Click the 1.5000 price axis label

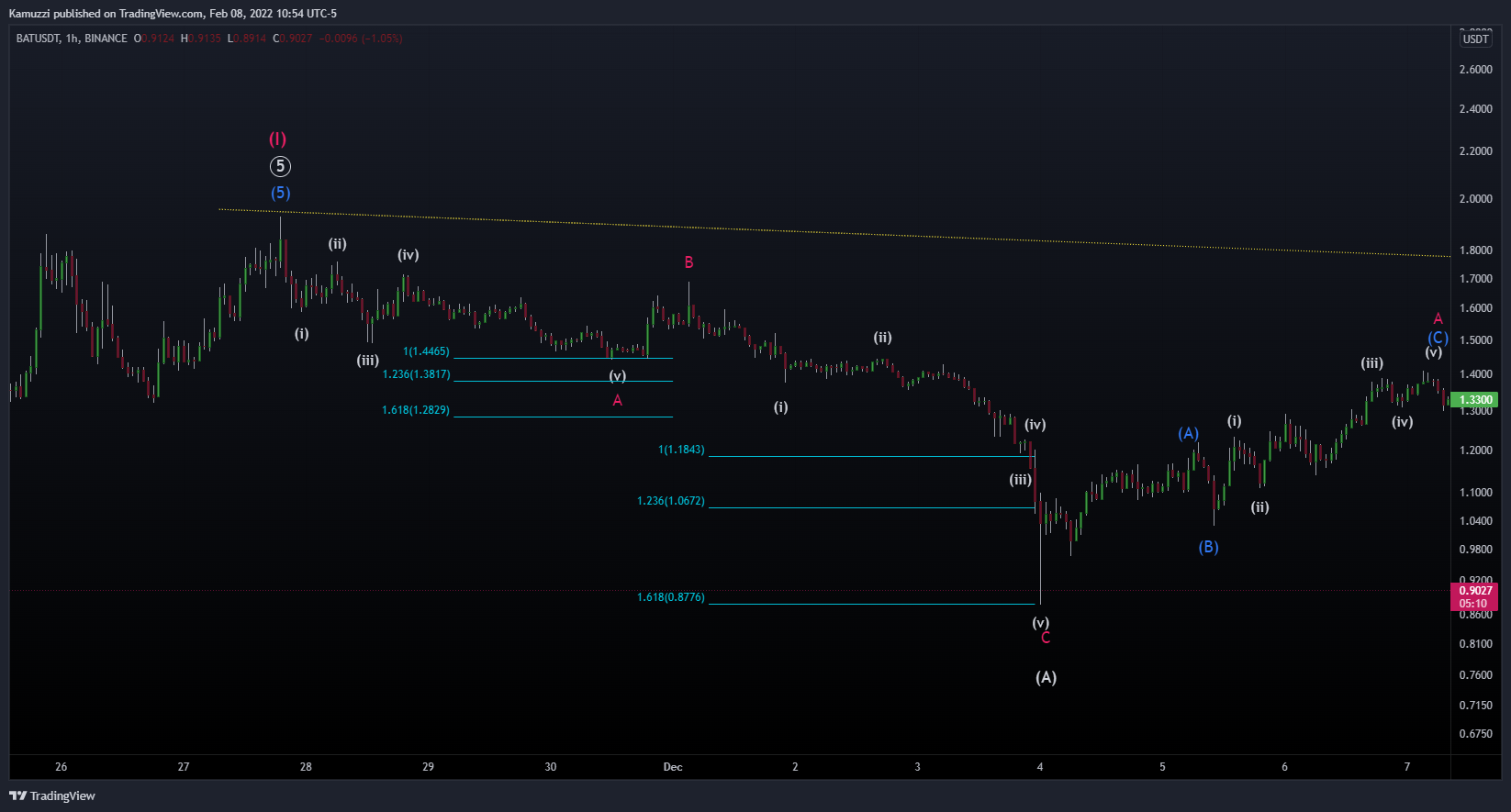(1475, 340)
